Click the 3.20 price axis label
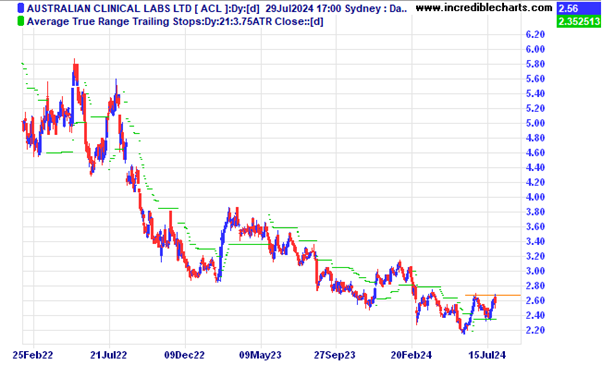Screen dimensions: 602x365 click(x=535, y=256)
